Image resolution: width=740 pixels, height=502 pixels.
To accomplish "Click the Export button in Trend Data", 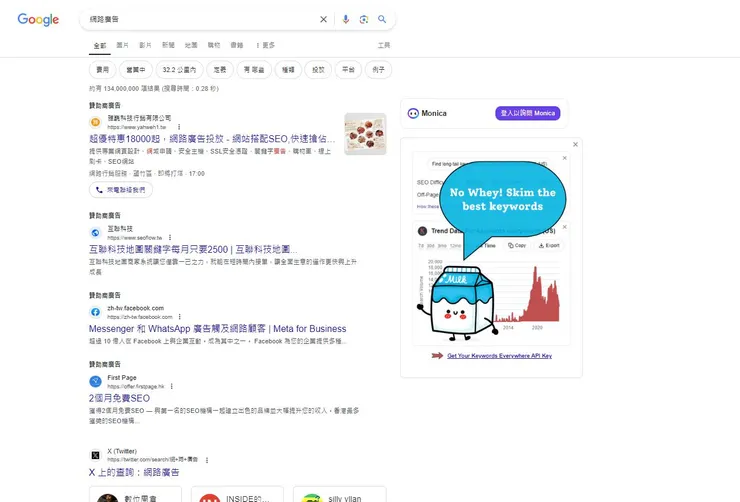I will [549, 245].
